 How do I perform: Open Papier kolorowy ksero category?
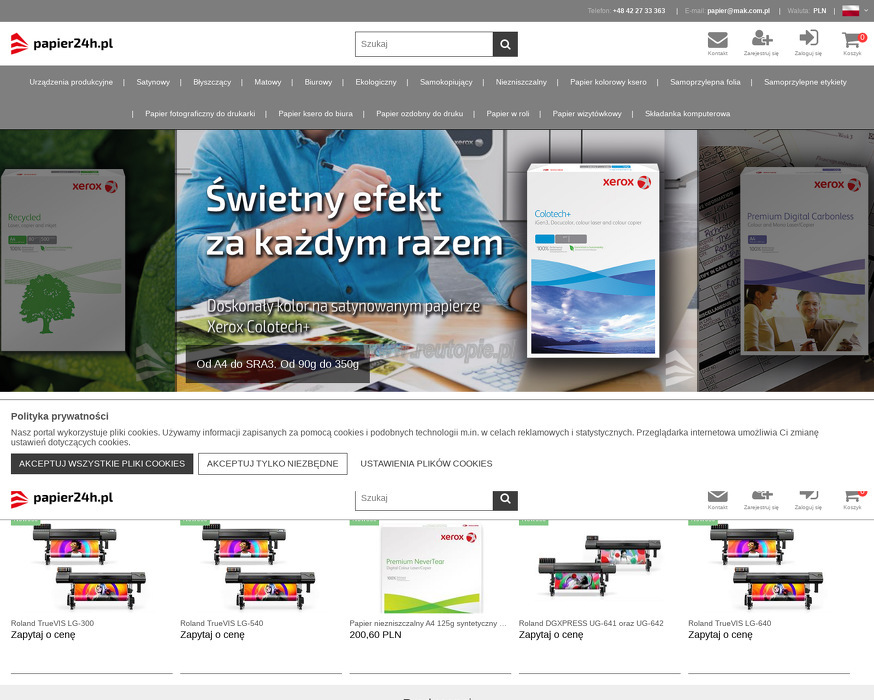608,82
